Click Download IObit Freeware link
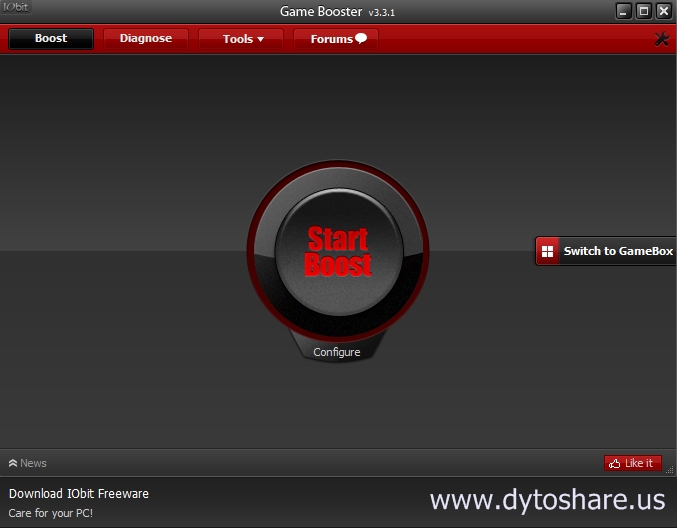Image resolution: width=677 pixels, height=528 pixels. (79, 493)
